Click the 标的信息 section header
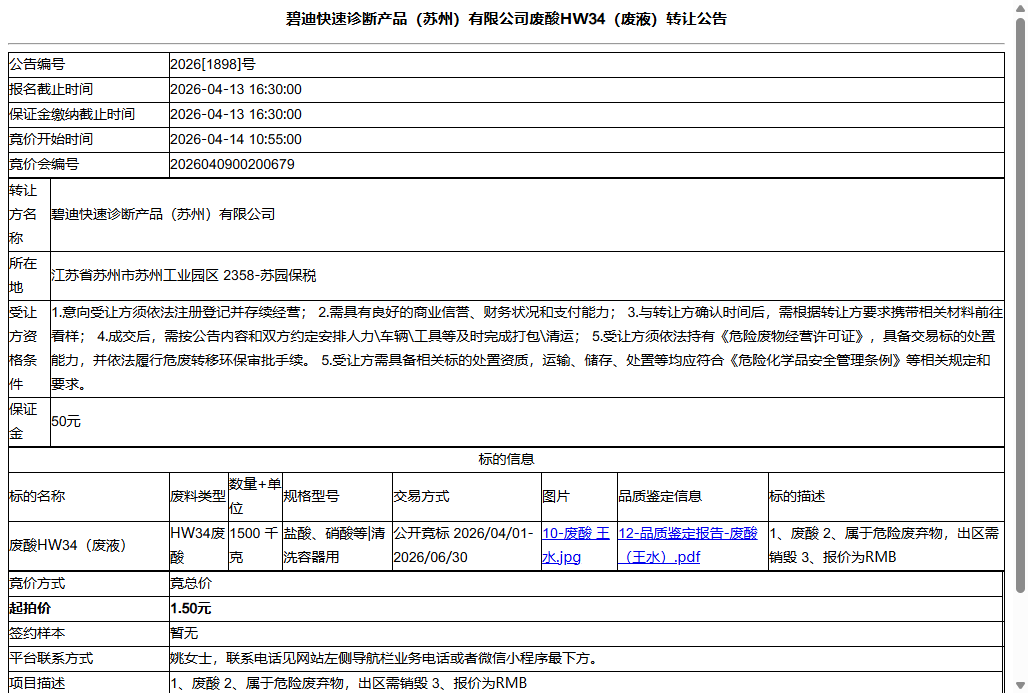1028x693 pixels. click(x=506, y=460)
